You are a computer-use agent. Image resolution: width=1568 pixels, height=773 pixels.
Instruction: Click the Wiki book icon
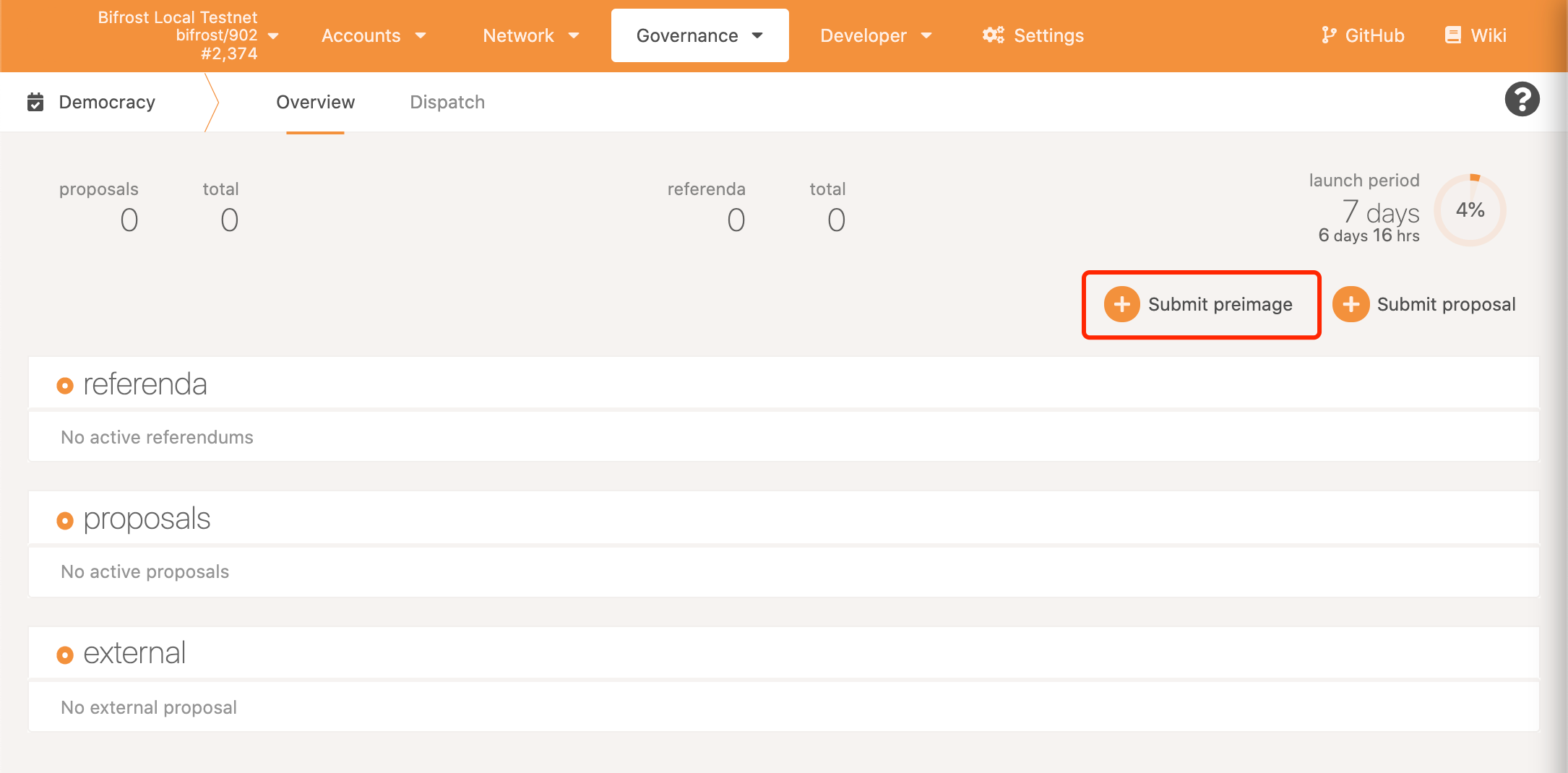pos(1453,35)
